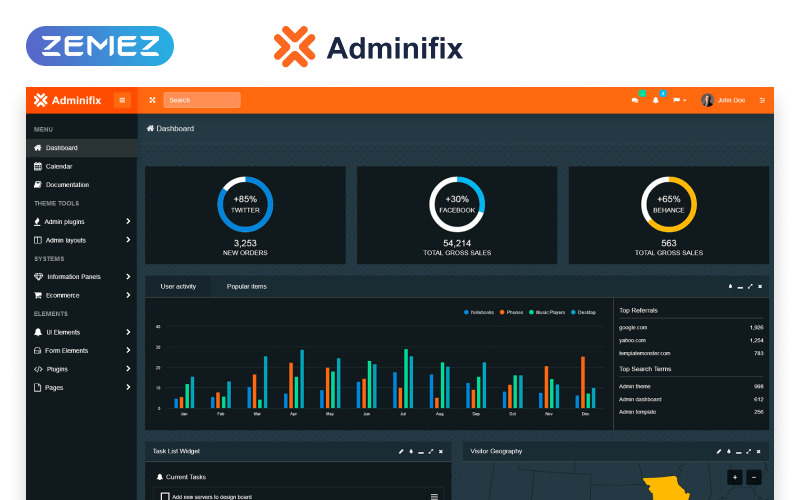Click the Dashboard breadcrumb link
The height and width of the screenshot is (500, 800).
click(174, 128)
